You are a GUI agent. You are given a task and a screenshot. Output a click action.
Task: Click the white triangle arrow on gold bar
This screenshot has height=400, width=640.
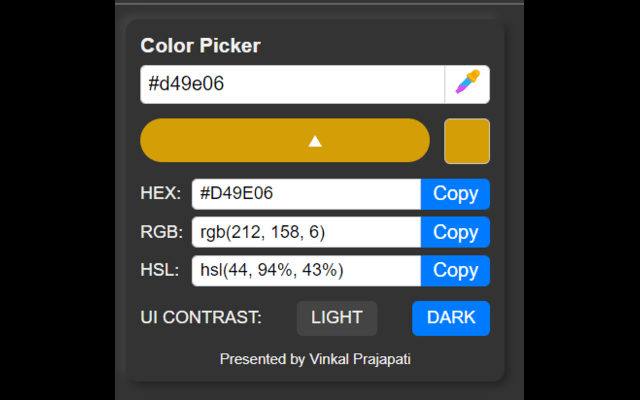coord(315,141)
